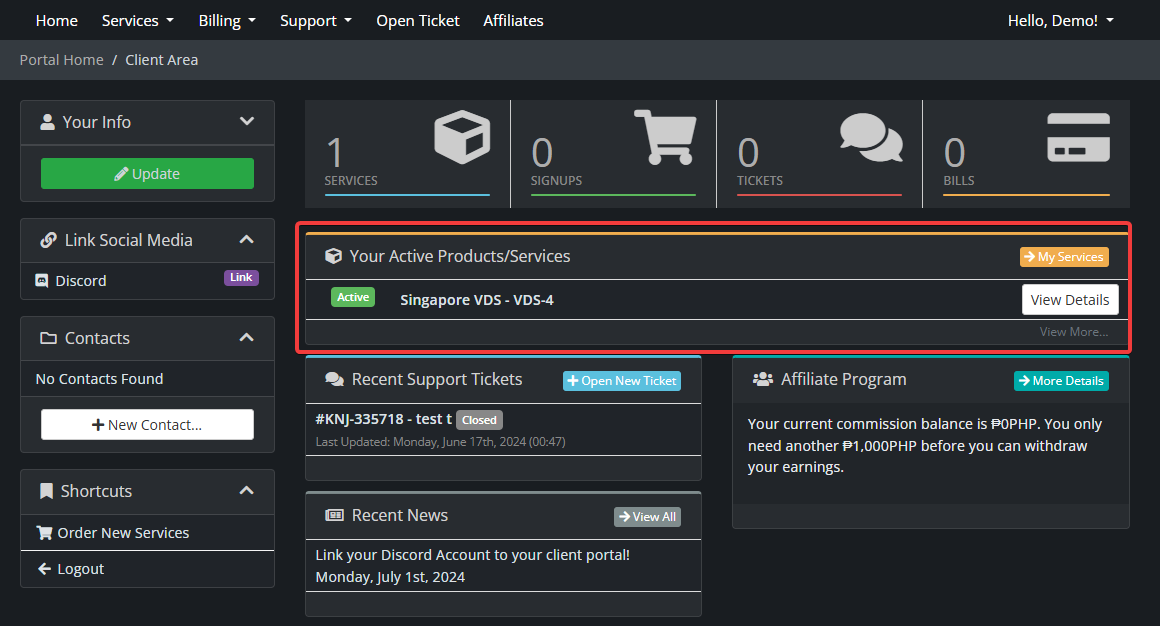Collapse the Link Social Media panel

coord(247,240)
